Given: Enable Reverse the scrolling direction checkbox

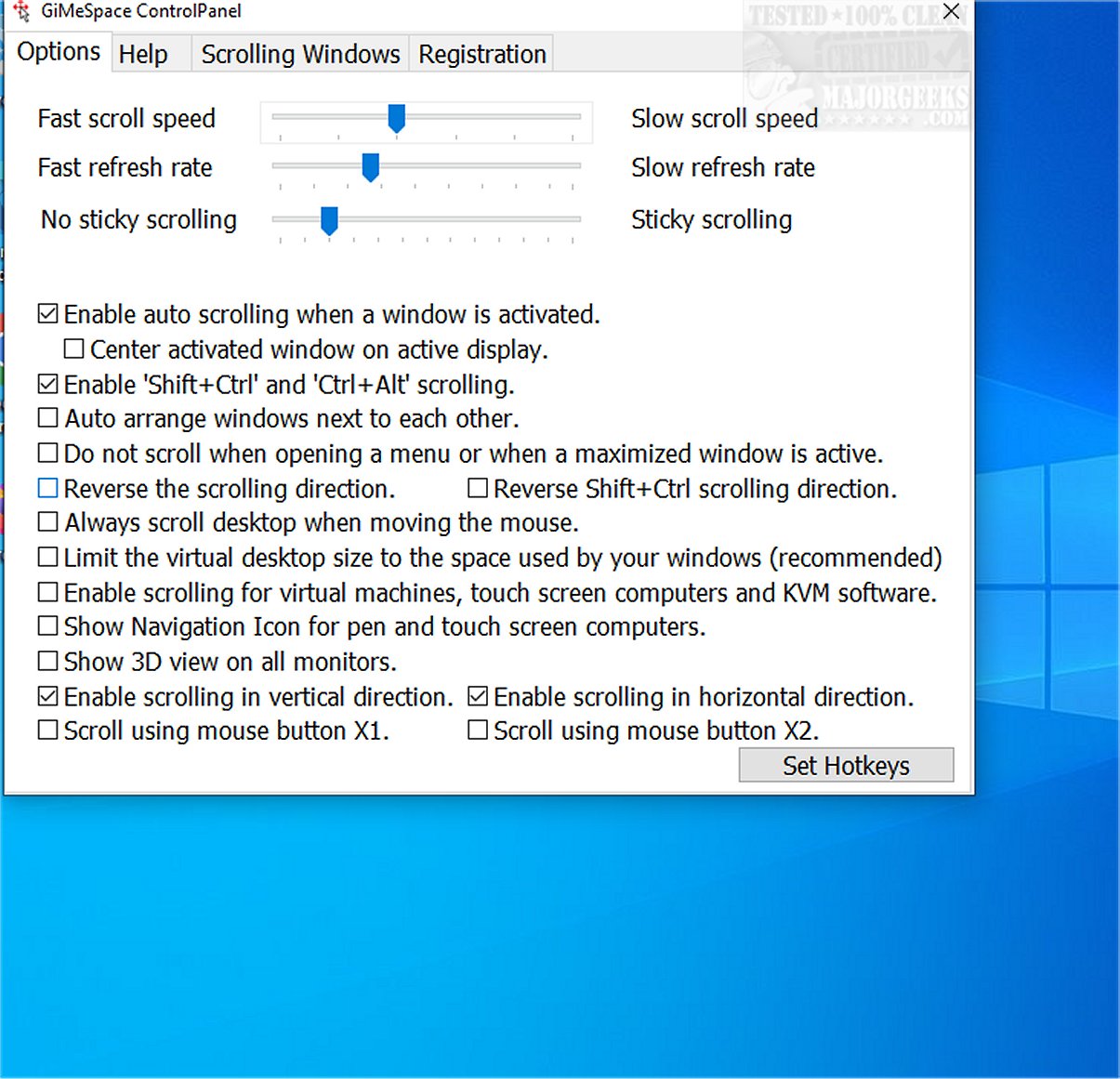Looking at the screenshot, I should click(47, 488).
